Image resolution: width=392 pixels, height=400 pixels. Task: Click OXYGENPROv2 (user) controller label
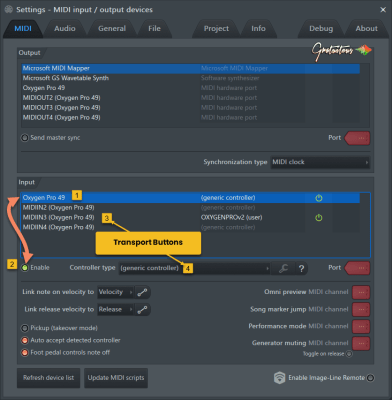click(x=232, y=218)
